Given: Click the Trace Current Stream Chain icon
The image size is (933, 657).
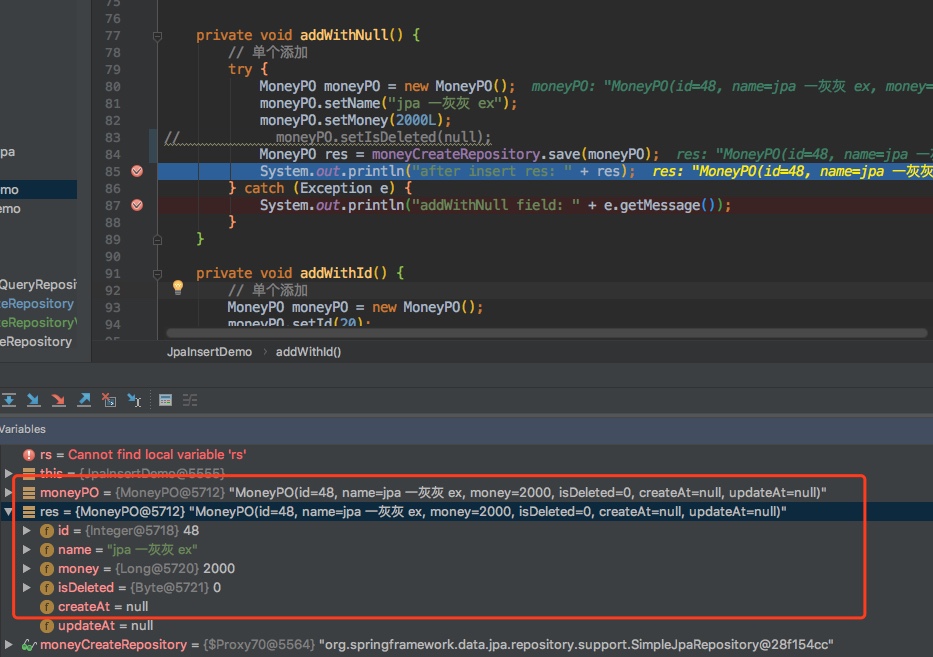Looking at the screenshot, I should 190,400.
